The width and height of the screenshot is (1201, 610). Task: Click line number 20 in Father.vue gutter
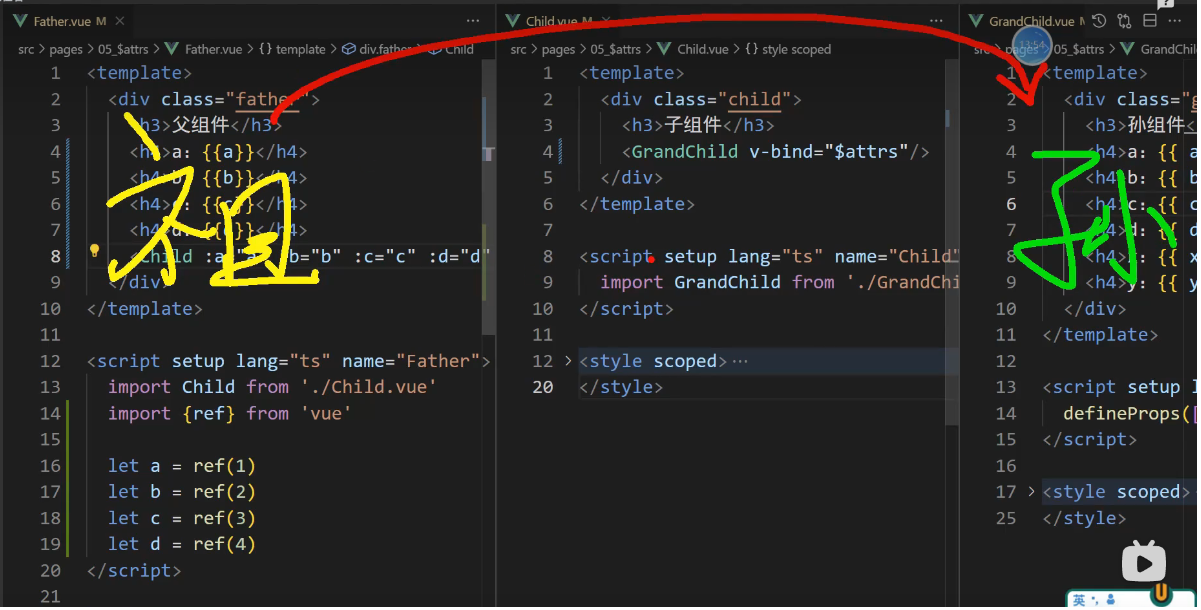tap(50, 570)
